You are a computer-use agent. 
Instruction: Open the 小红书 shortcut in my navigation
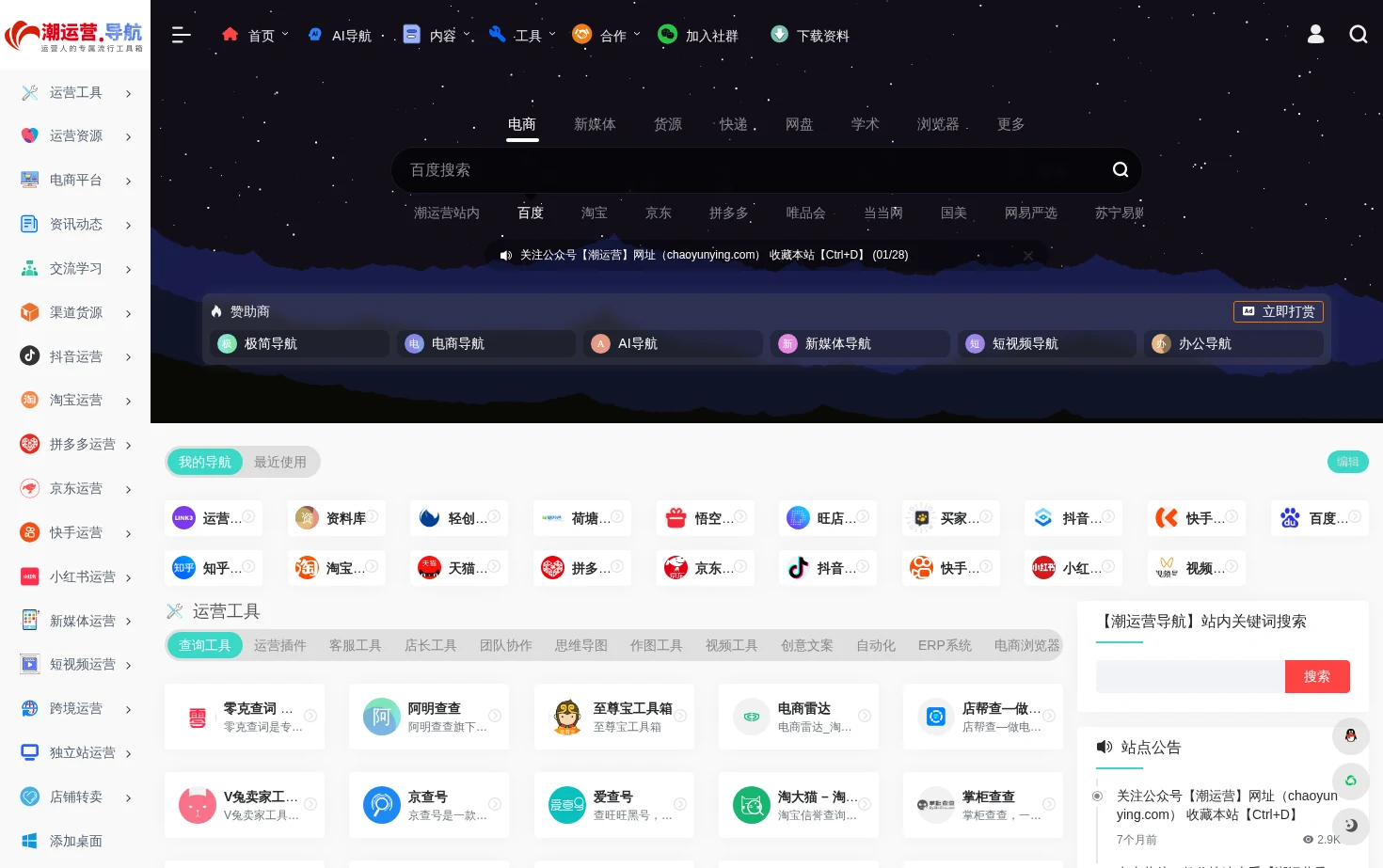[1073, 568]
